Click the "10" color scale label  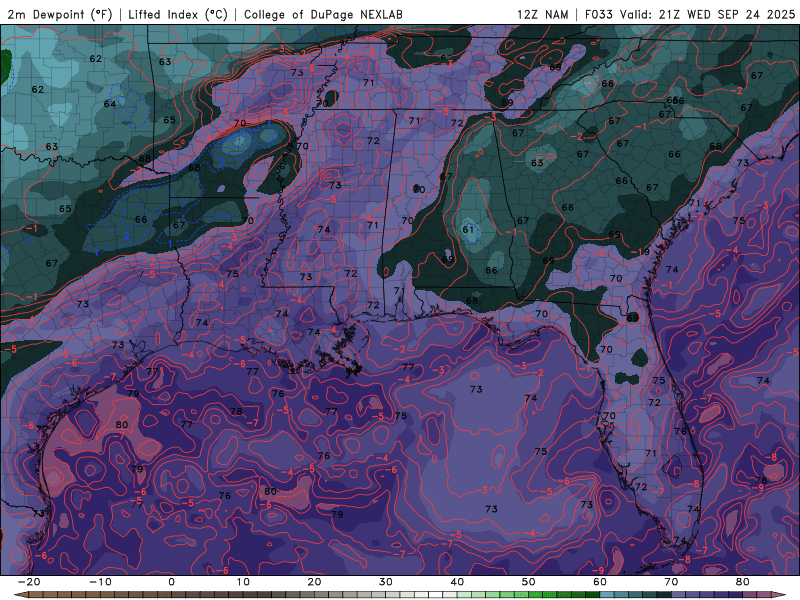pos(243,582)
